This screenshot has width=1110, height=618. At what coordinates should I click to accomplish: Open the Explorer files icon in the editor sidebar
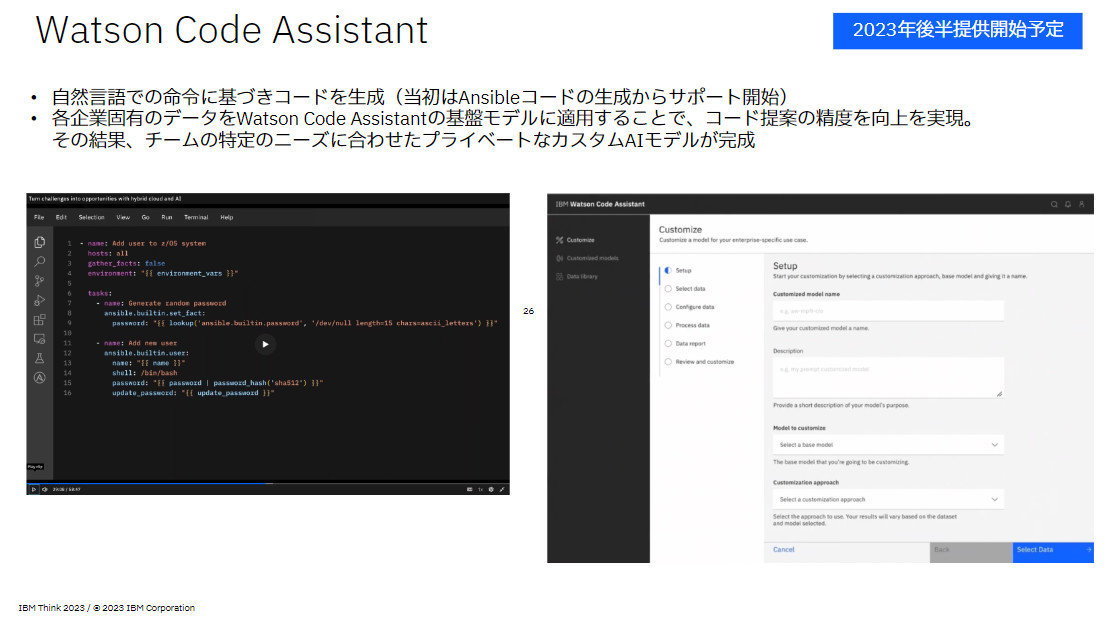[x=39, y=242]
